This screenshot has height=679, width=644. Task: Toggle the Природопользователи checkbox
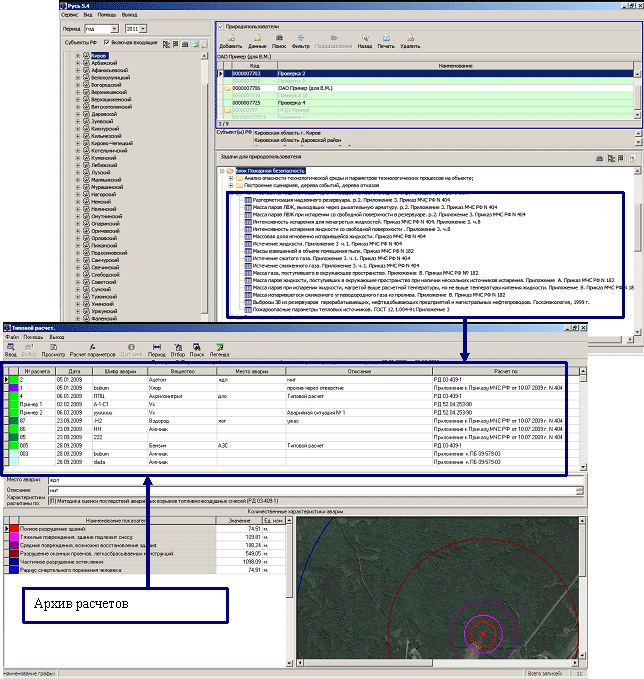[x=220, y=25]
